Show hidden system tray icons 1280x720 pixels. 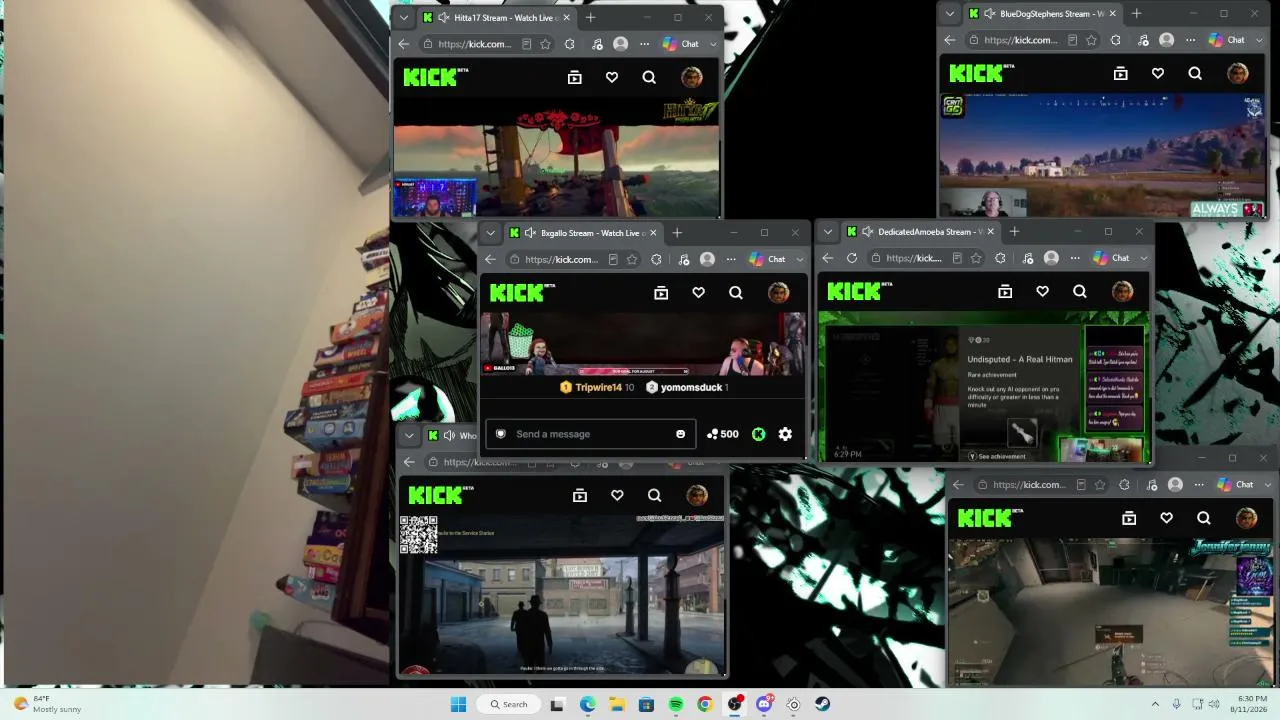[x=1155, y=704]
